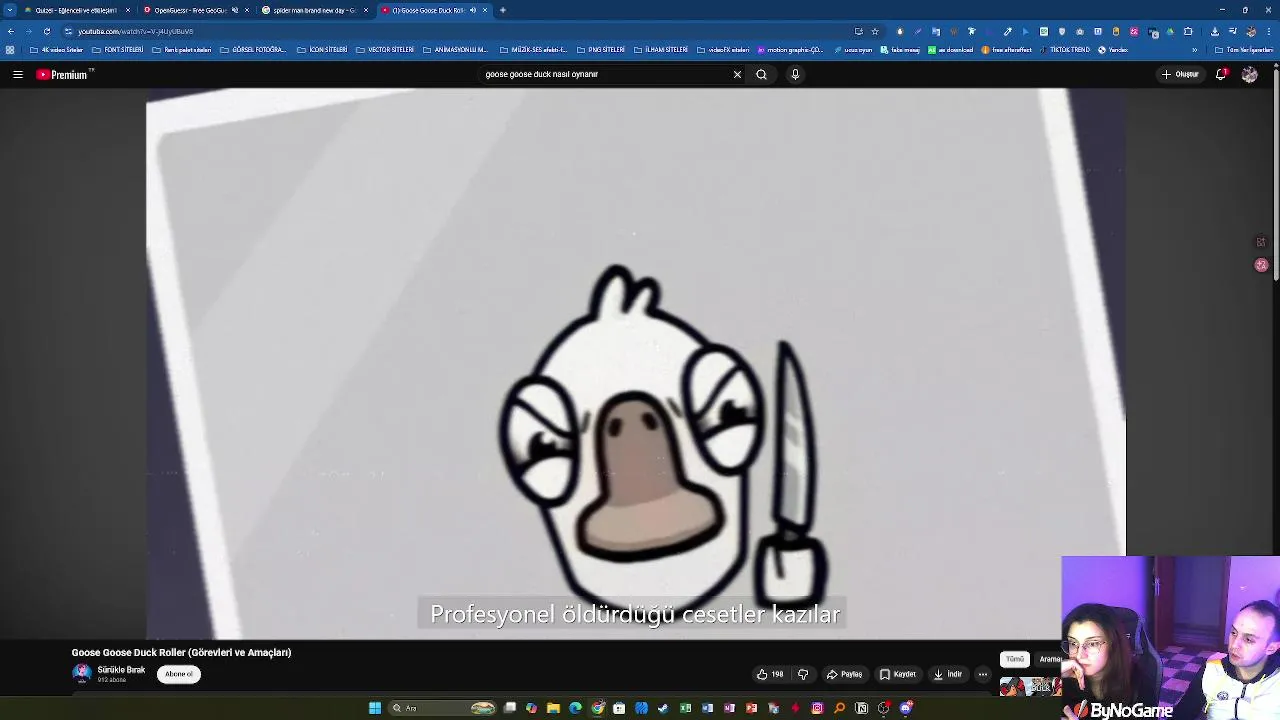1280x720 pixels.
Task: Open the FONT SİTELERİ bookmark folder
Action: click(x=117, y=50)
